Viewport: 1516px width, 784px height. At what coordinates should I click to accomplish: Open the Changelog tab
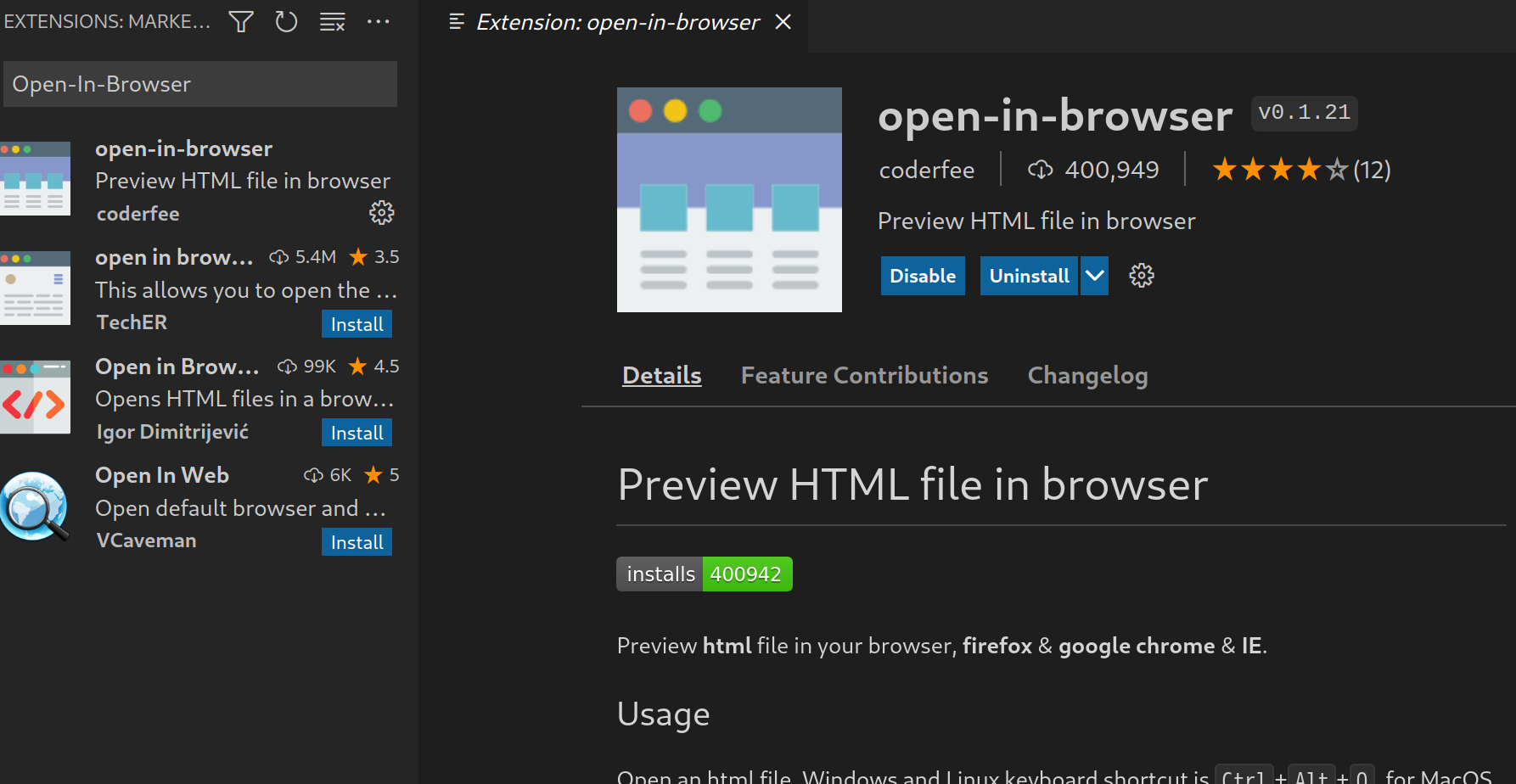click(1087, 375)
